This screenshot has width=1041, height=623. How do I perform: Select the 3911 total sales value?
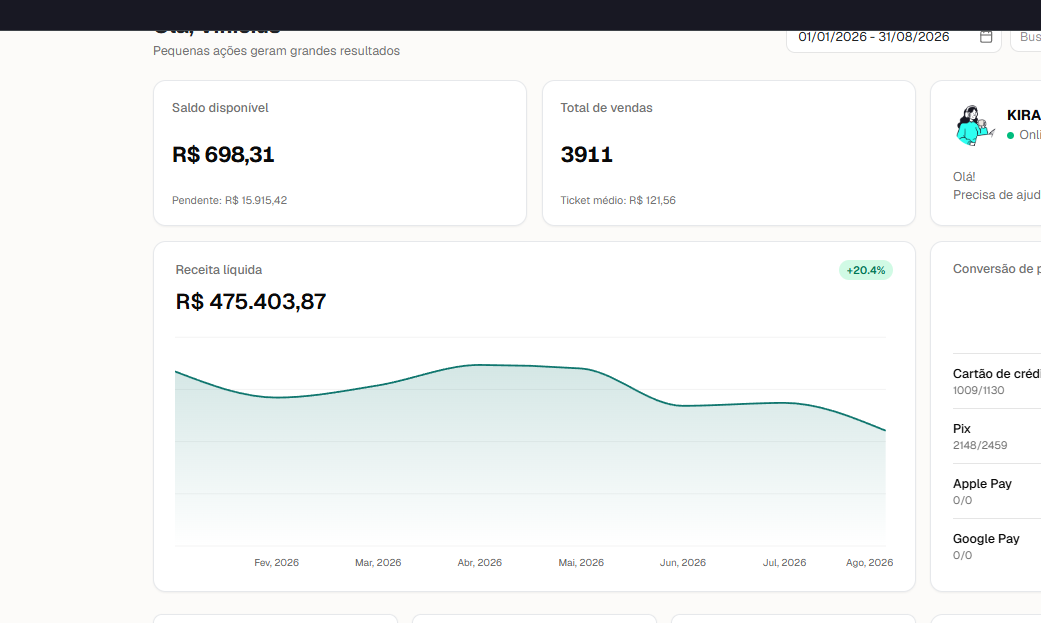[x=586, y=154]
